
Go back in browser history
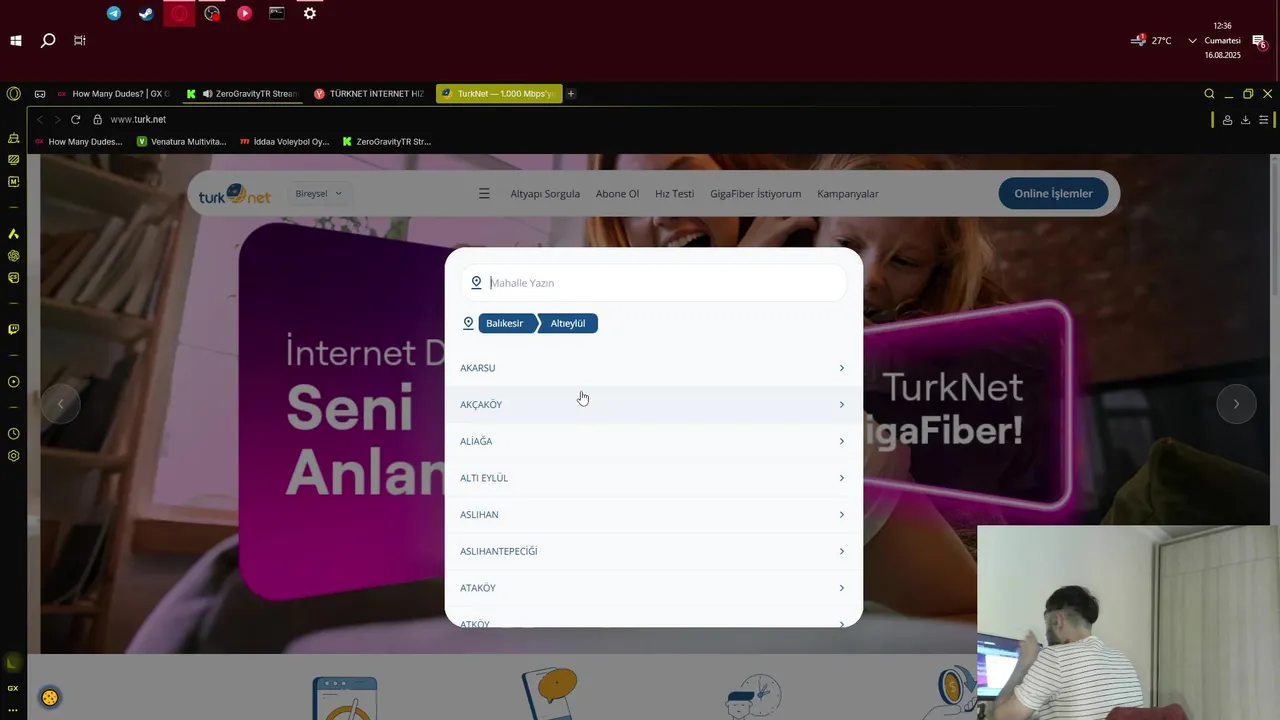pyautogui.click(x=40, y=119)
